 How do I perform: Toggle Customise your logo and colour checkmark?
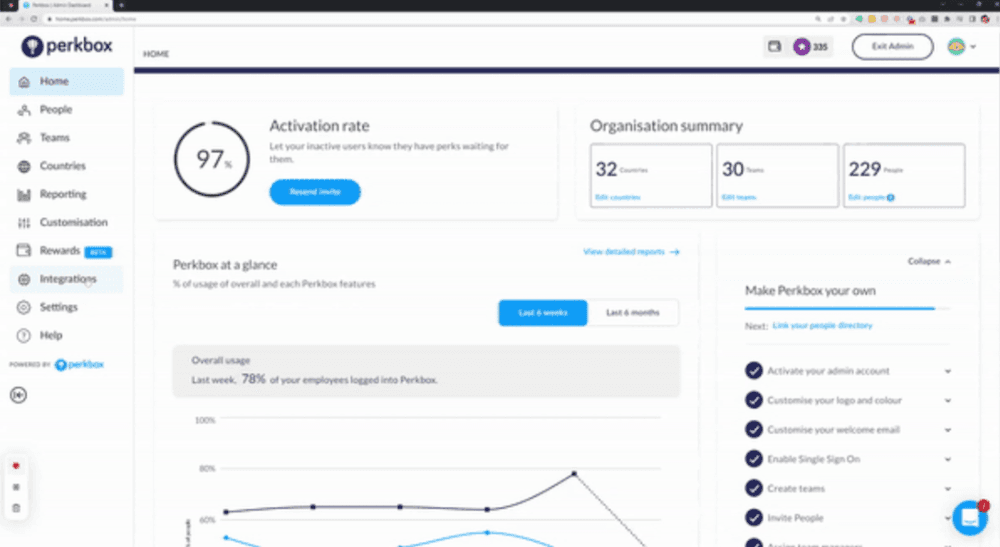click(754, 400)
